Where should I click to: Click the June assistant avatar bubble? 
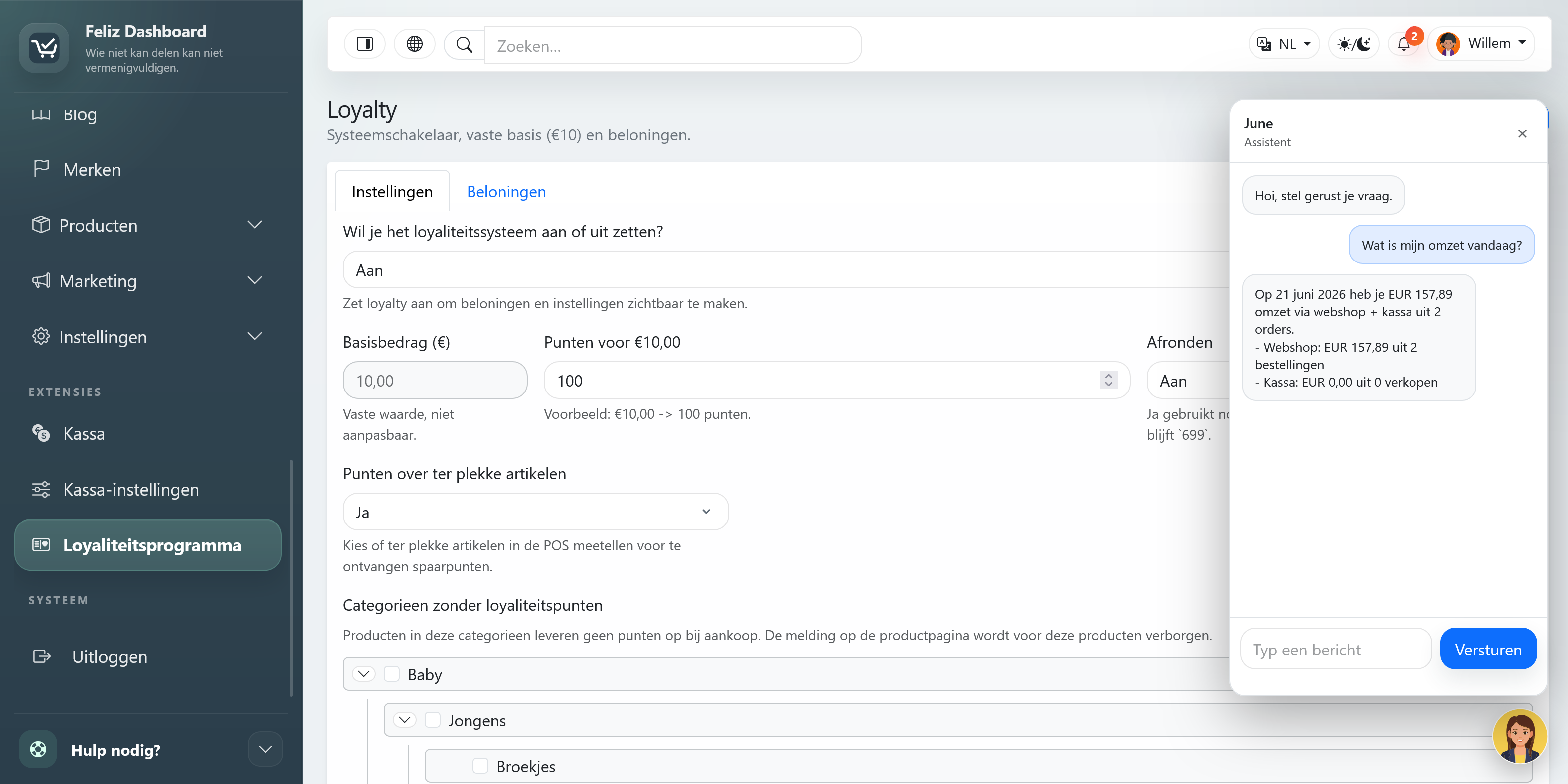(x=1520, y=737)
